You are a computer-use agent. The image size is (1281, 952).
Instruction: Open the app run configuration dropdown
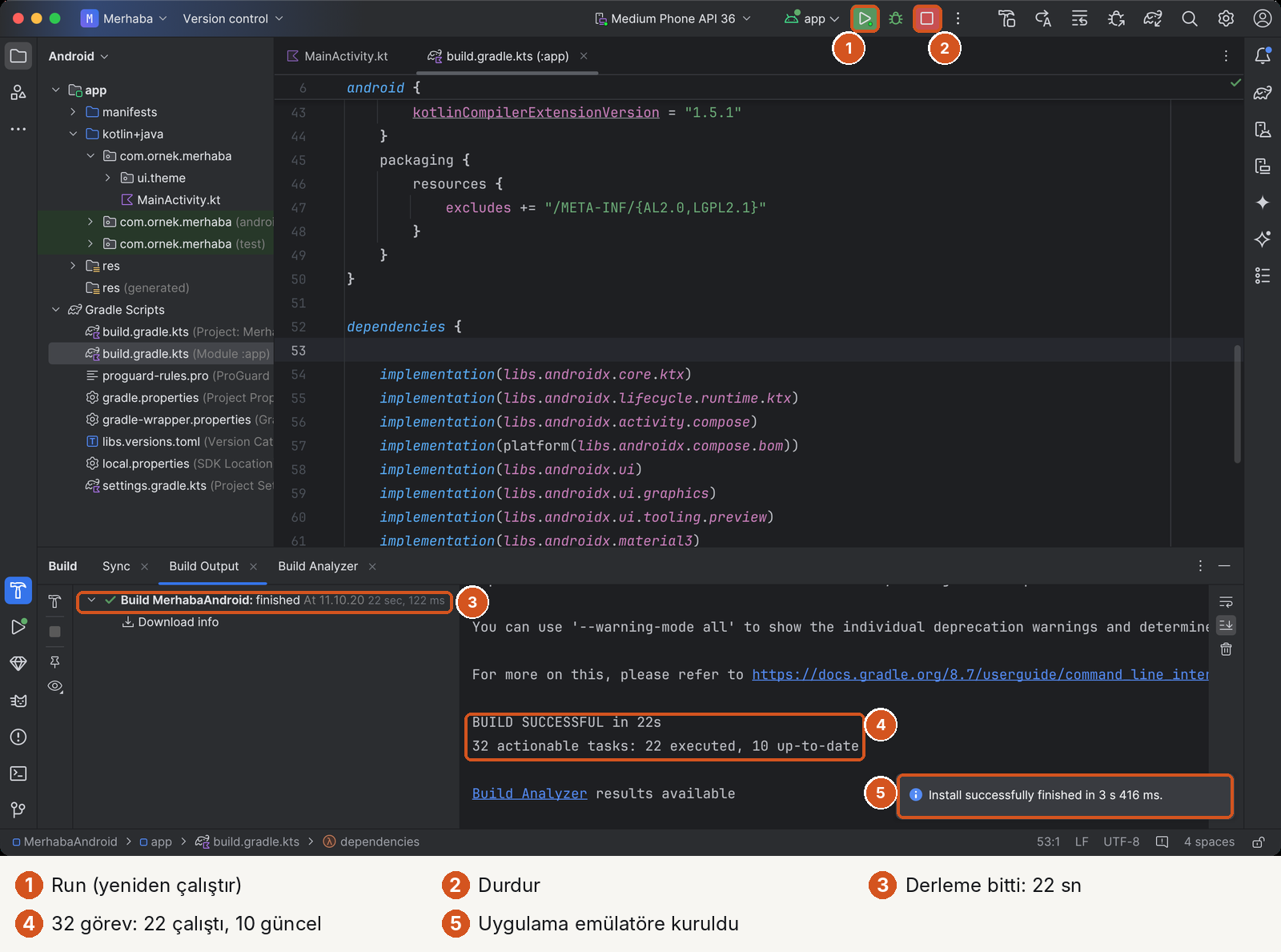point(812,18)
